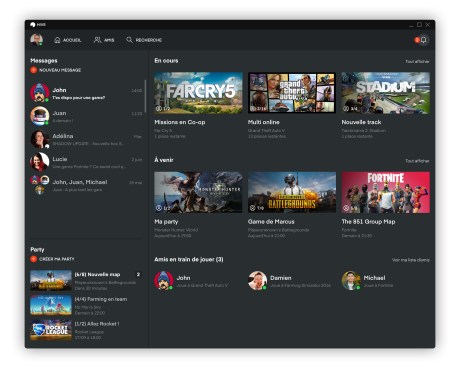The width and height of the screenshot is (460, 368).
Task: Click the user profile avatar in header
Action: pos(36,40)
